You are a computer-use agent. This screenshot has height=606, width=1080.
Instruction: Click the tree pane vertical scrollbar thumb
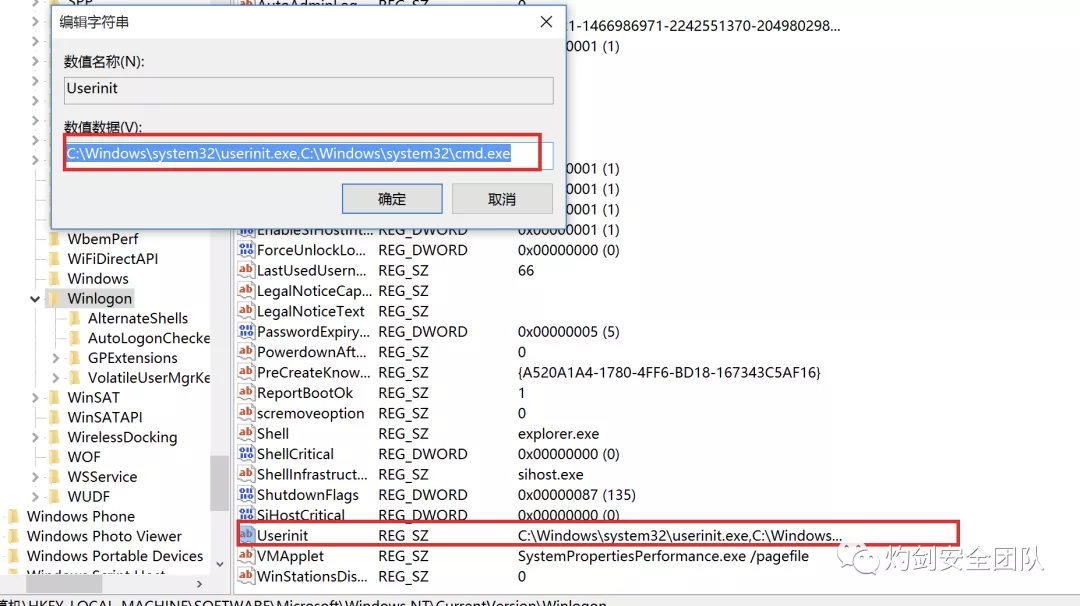[220, 483]
